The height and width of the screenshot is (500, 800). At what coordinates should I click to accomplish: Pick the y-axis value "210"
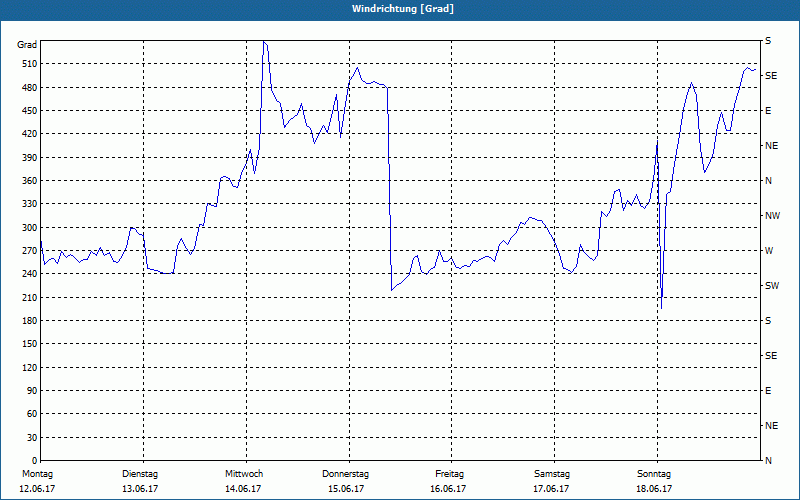click(x=30, y=297)
